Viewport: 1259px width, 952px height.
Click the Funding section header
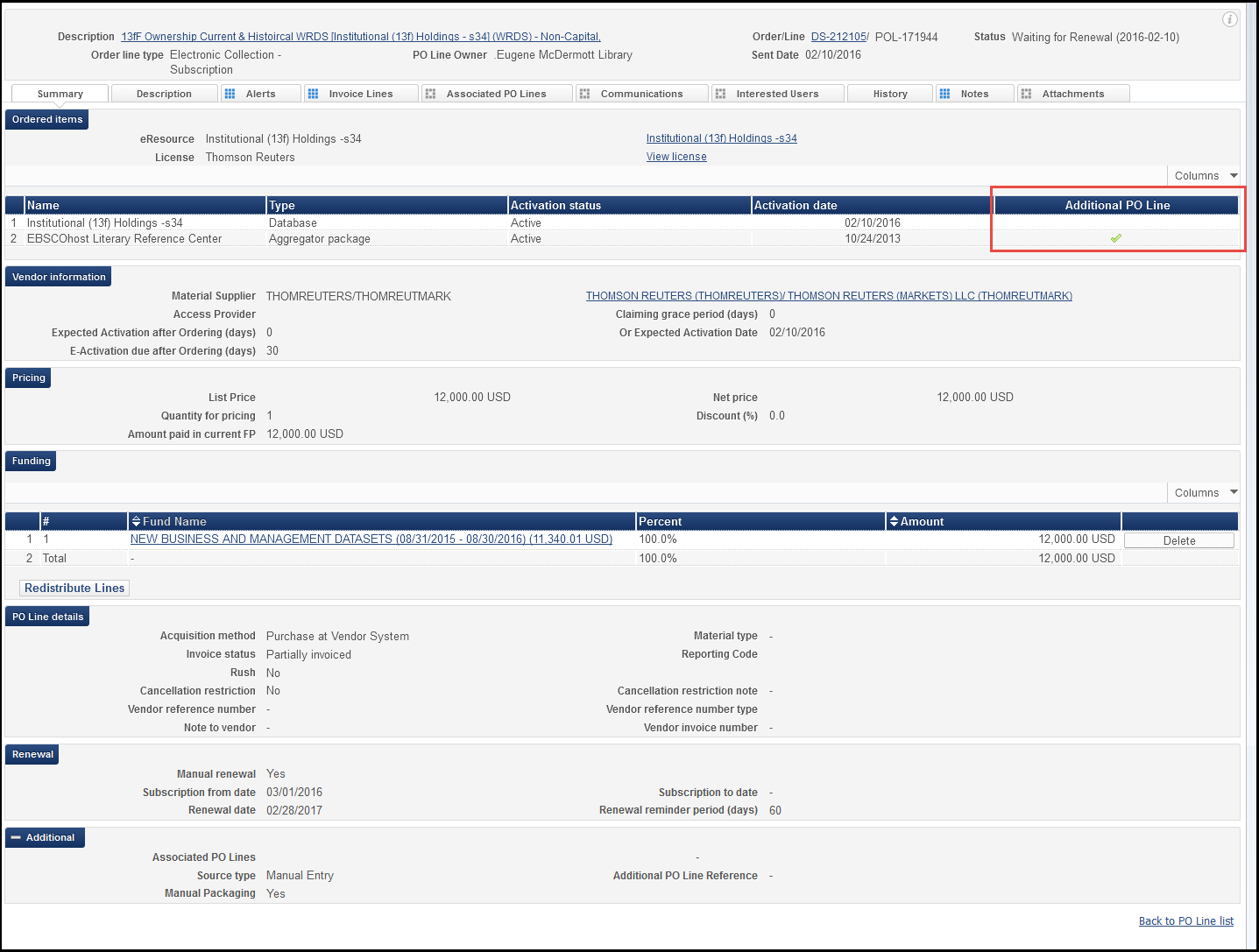tap(32, 462)
